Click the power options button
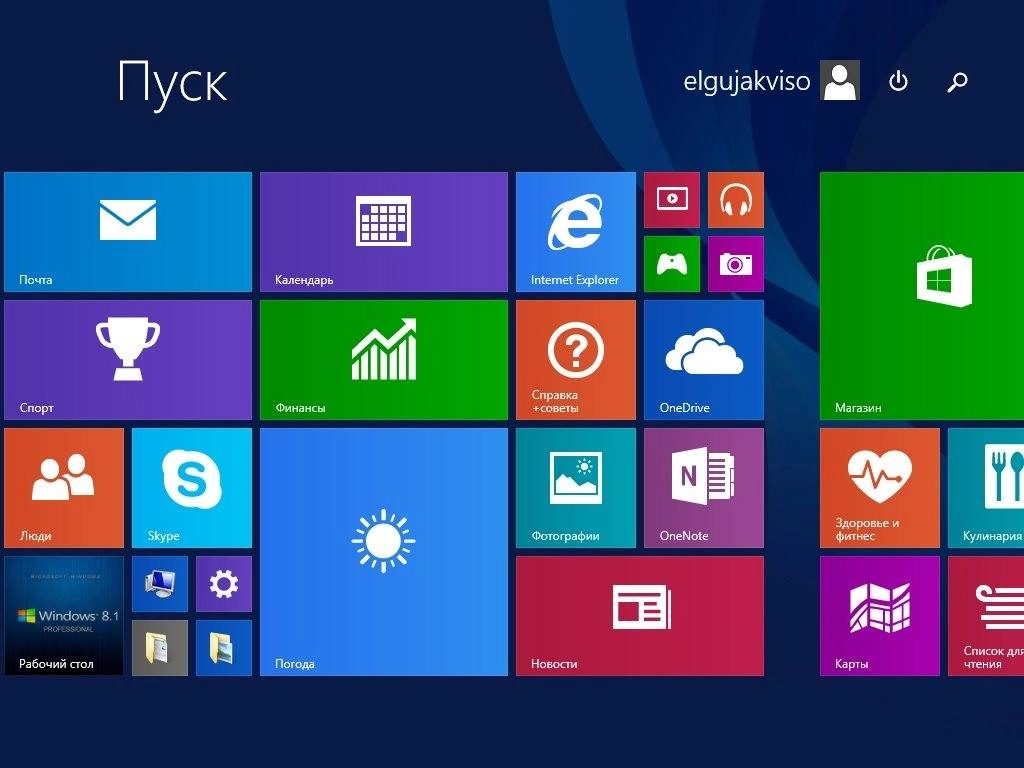The width and height of the screenshot is (1024, 768). [899, 81]
